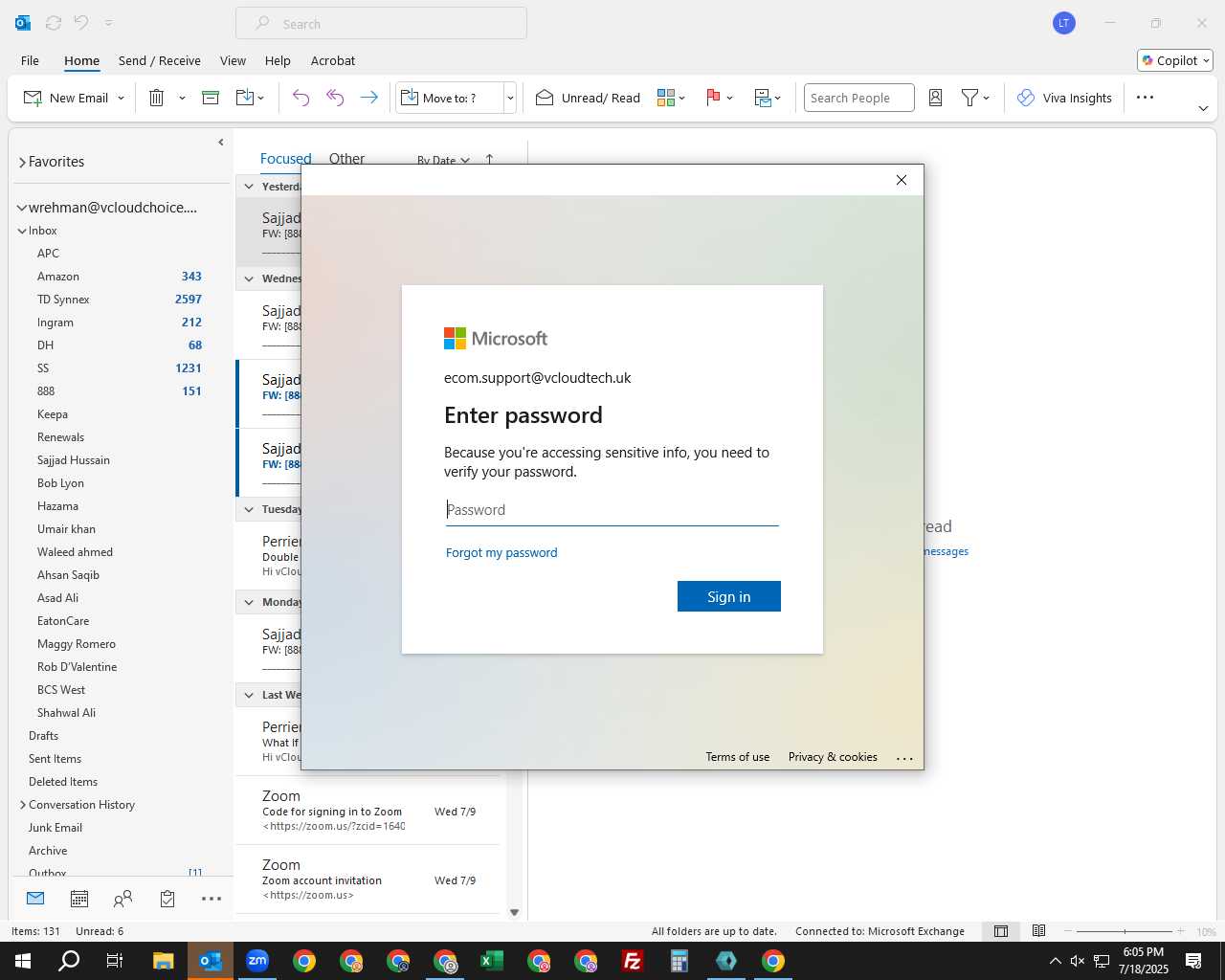Open the Help tab
Viewport: 1225px width, 980px height.
(278, 60)
